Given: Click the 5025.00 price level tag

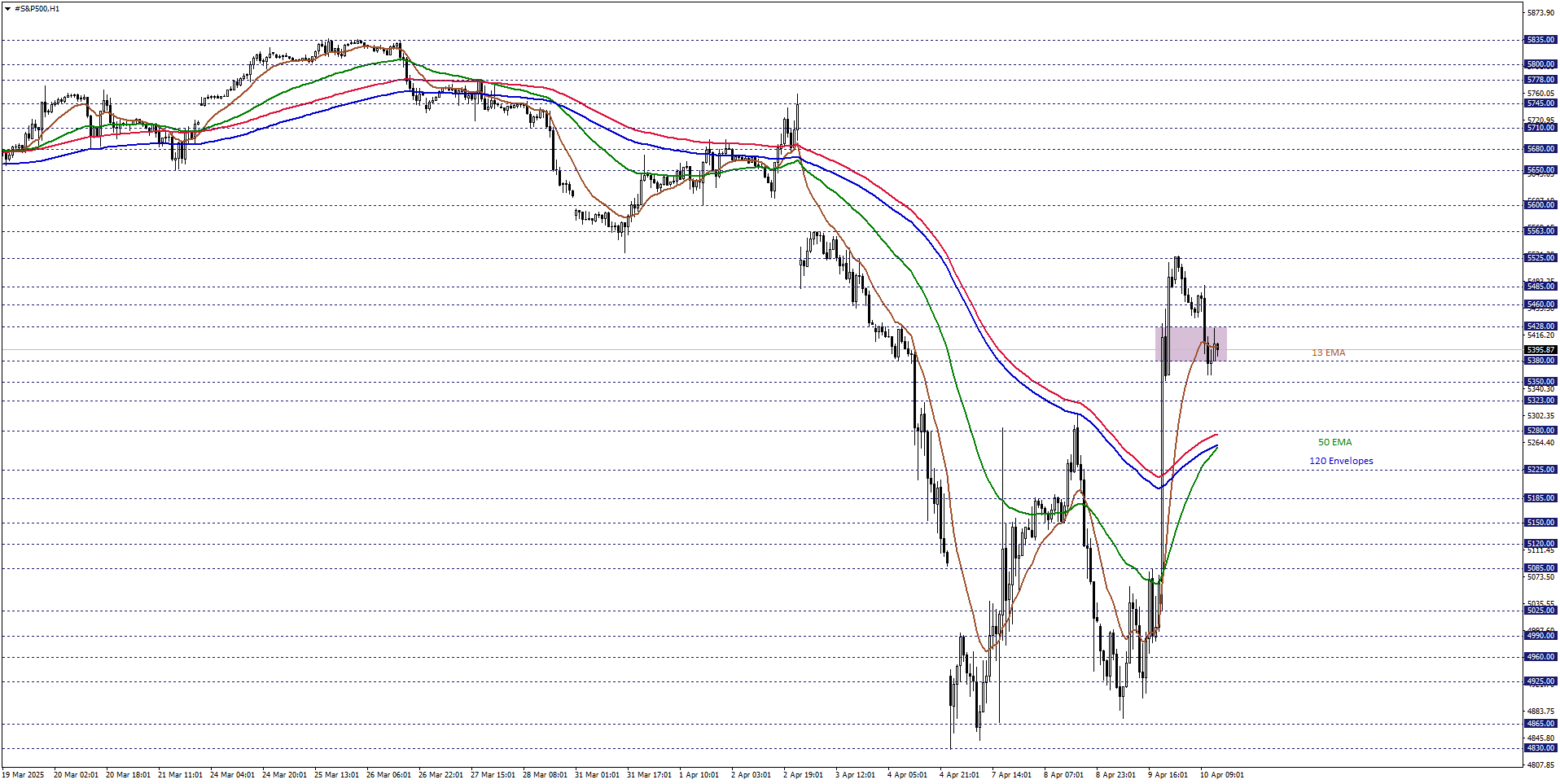Looking at the screenshot, I should tap(1540, 611).
